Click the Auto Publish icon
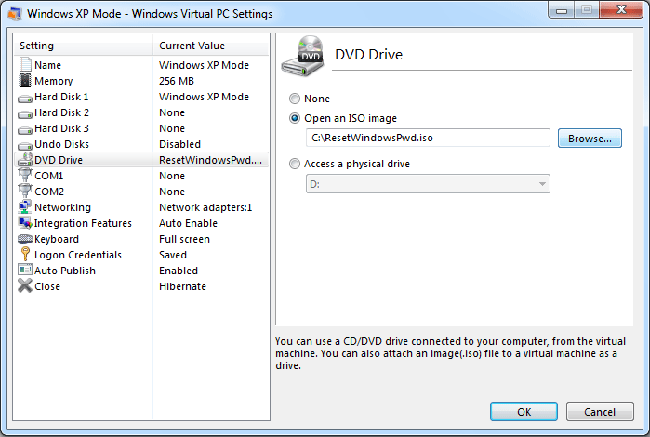The width and height of the screenshot is (650, 437). coord(26,270)
